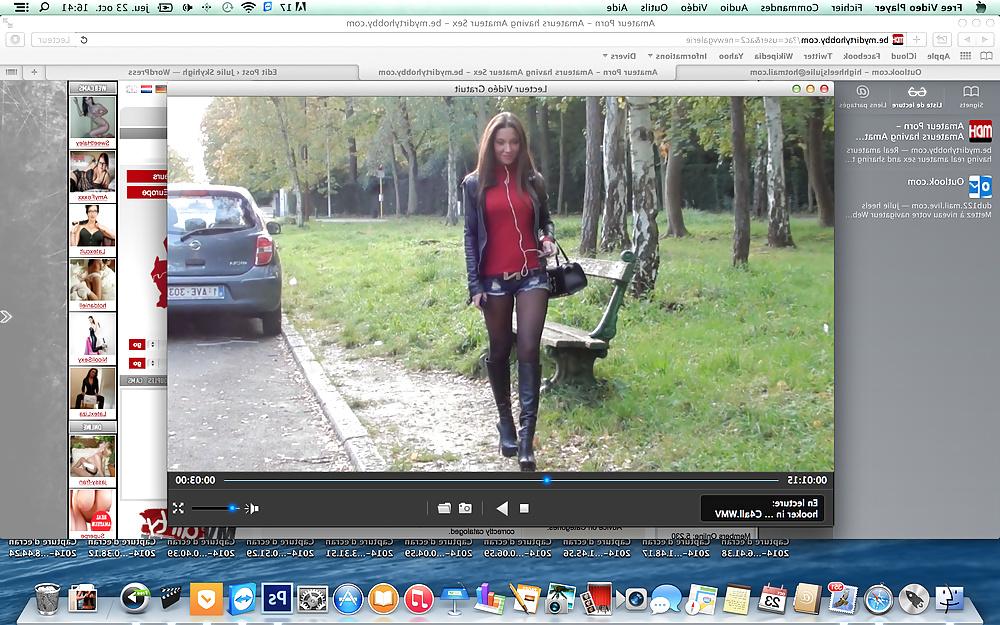
Task: Open the Apple logo menu
Action: click(x=981, y=8)
